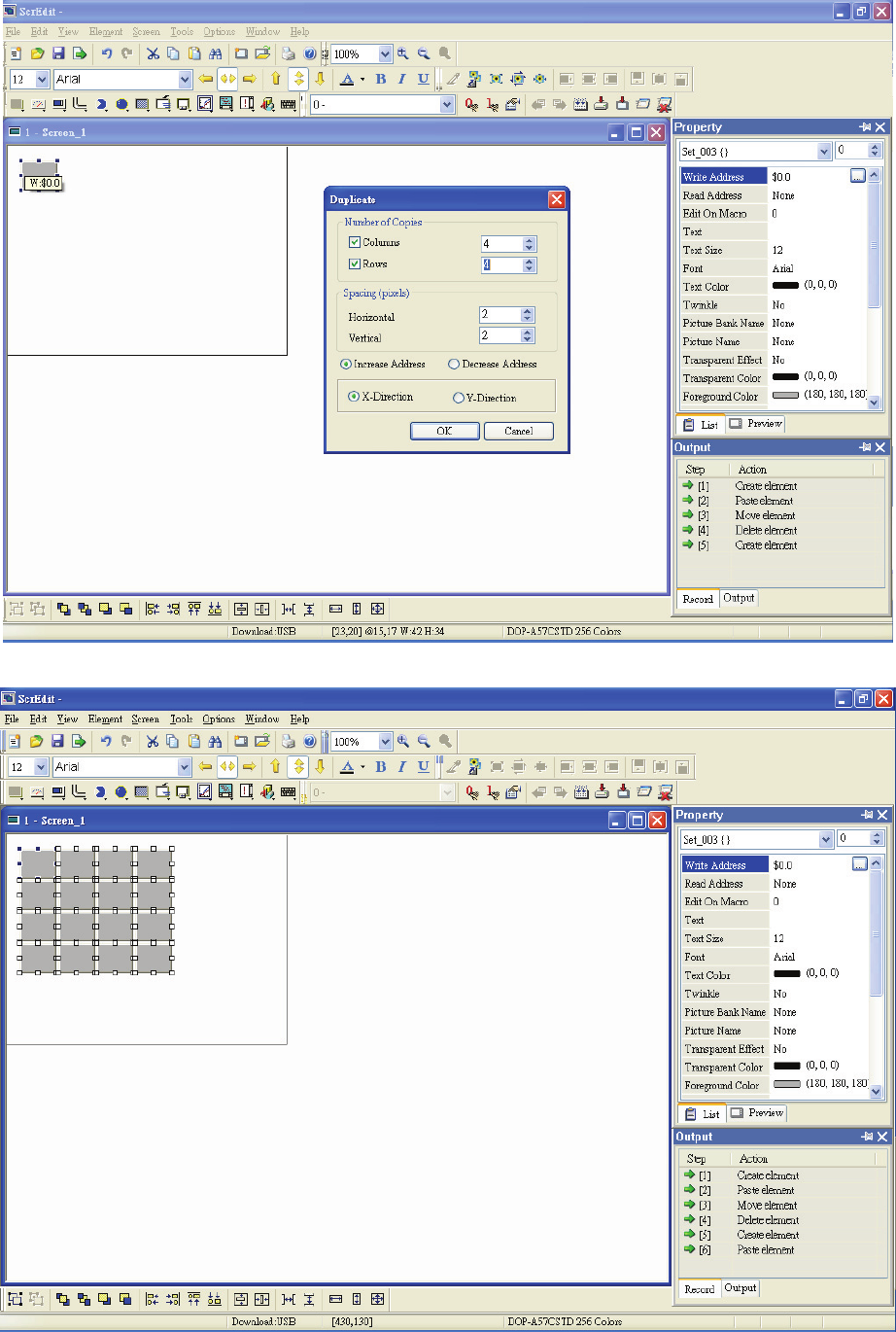Uncheck the Rows checkbox in Duplicate dialog

pos(355,263)
